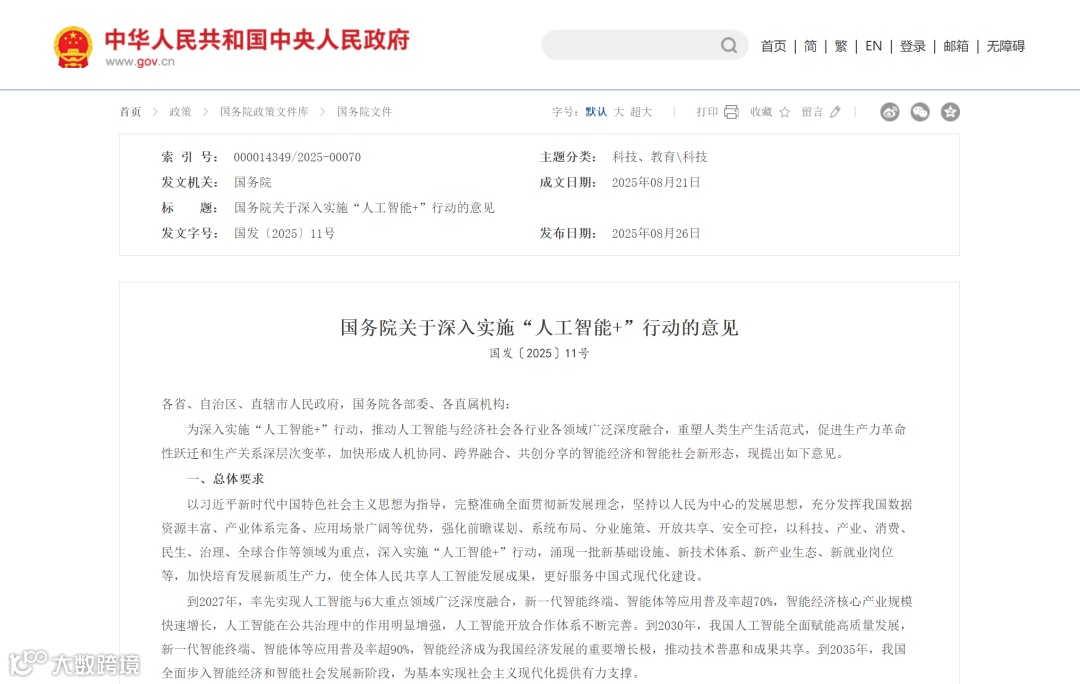Open the 登录 login link
Image resolution: width=1080 pixels, height=684 pixels.
(913, 46)
